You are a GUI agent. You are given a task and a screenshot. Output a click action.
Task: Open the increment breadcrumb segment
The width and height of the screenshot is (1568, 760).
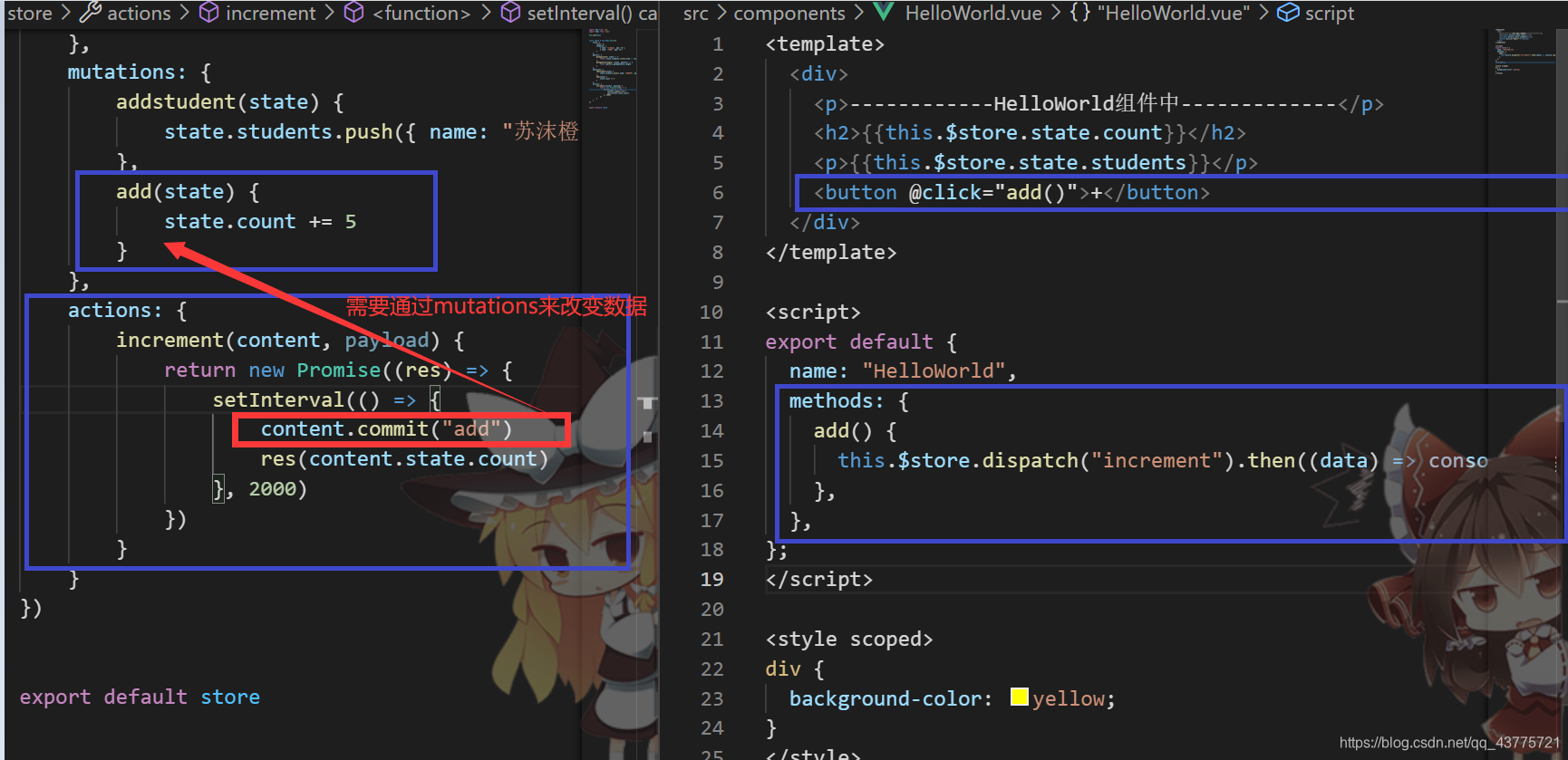pyautogui.click(x=271, y=13)
